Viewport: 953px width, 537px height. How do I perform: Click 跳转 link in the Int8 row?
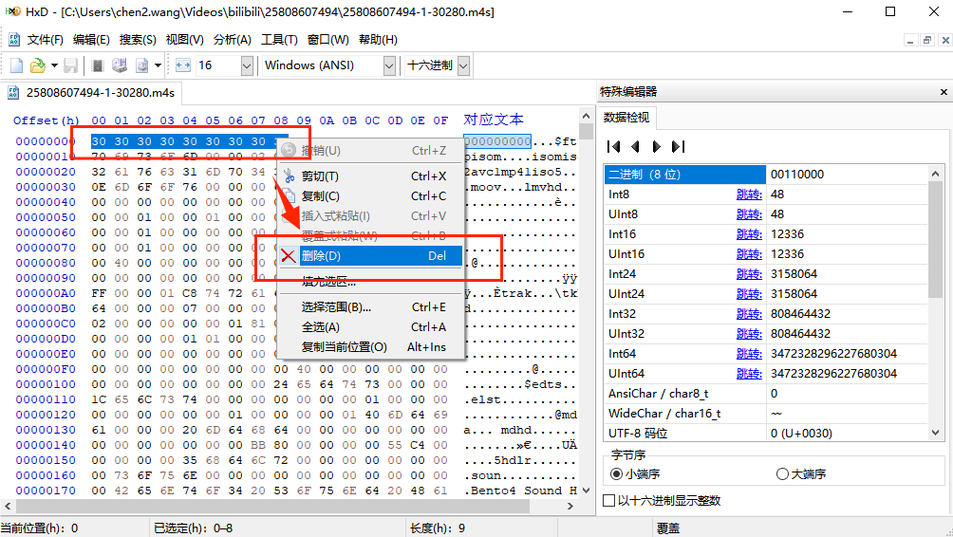click(x=749, y=194)
